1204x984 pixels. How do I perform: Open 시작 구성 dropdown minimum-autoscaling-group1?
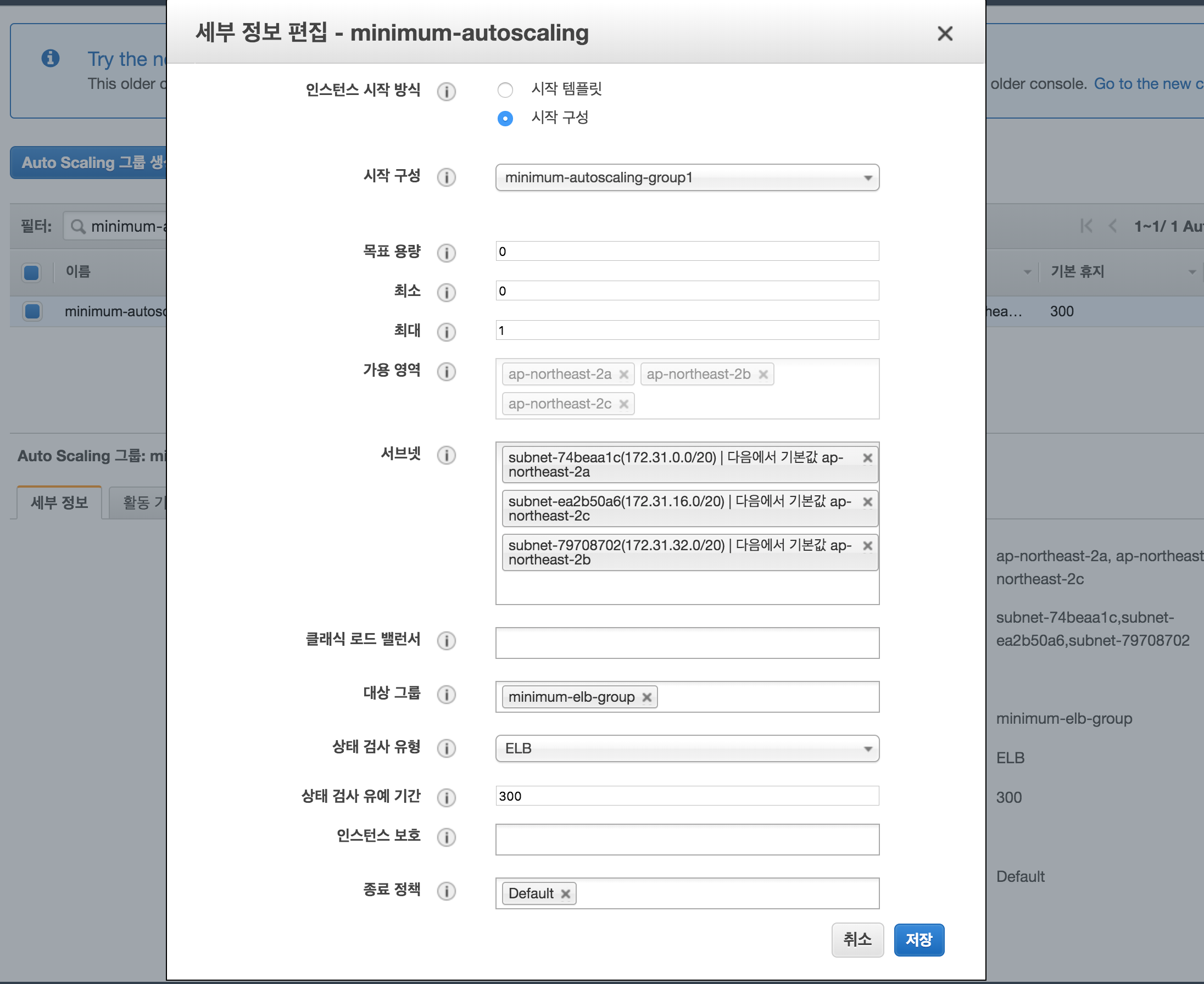click(687, 177)
